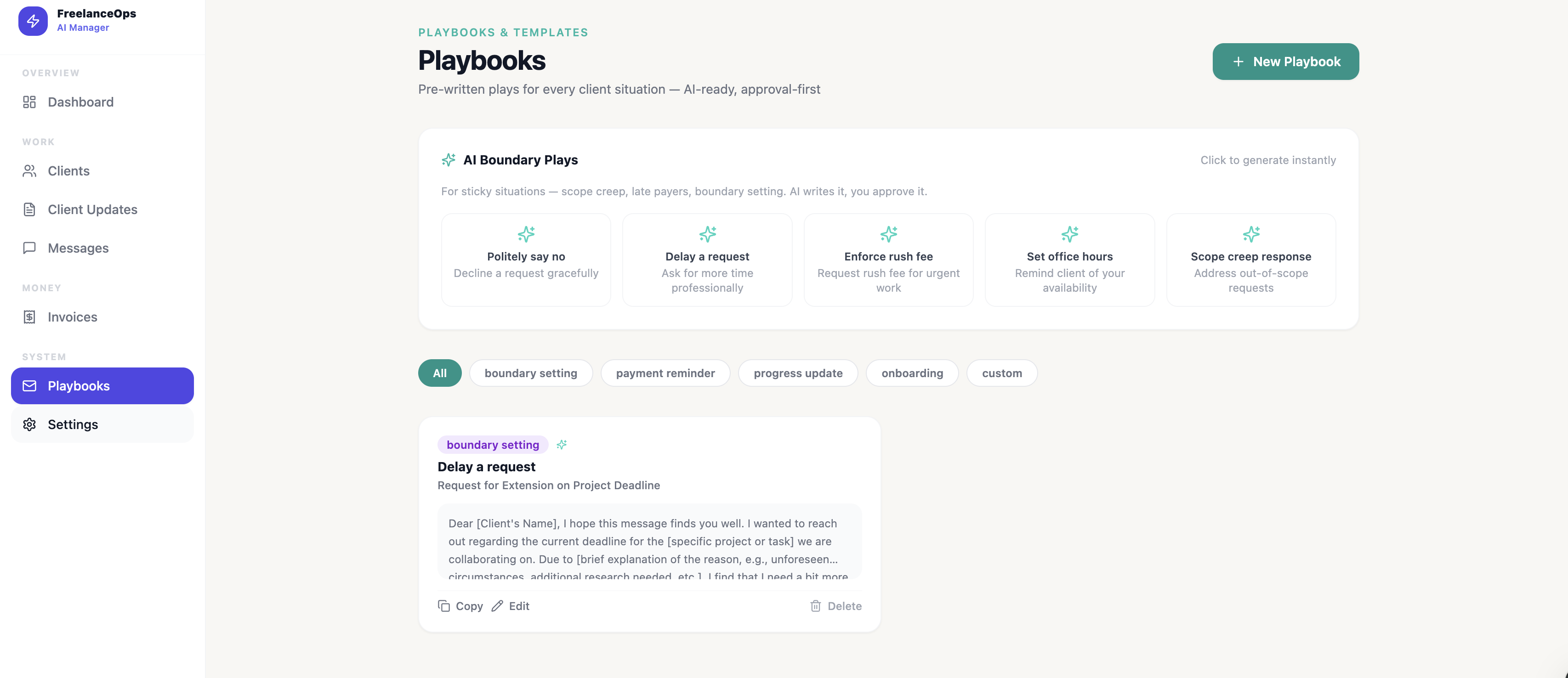Click the Settings gear icon
This screenshot has width=1568, height=678.
pyautogui.click(x=29, y=424)
